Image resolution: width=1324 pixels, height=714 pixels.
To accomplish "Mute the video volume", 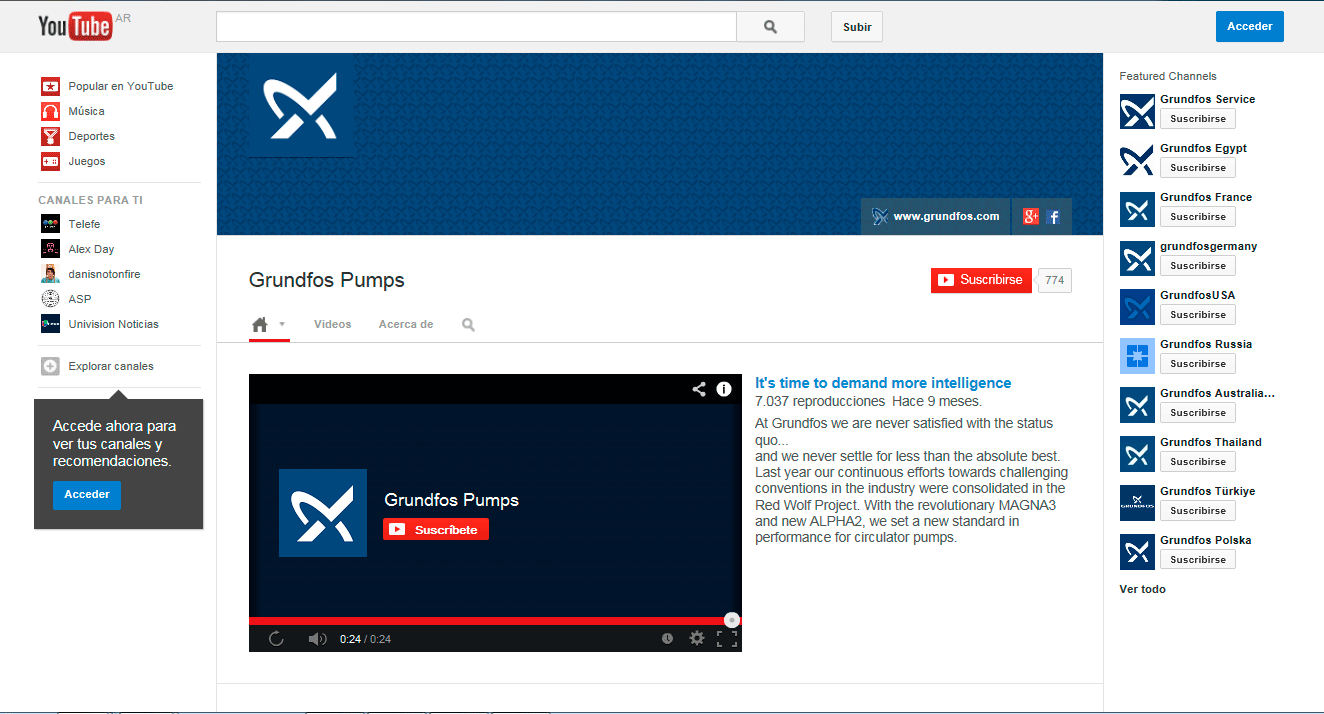I will (x=317, y=638).
